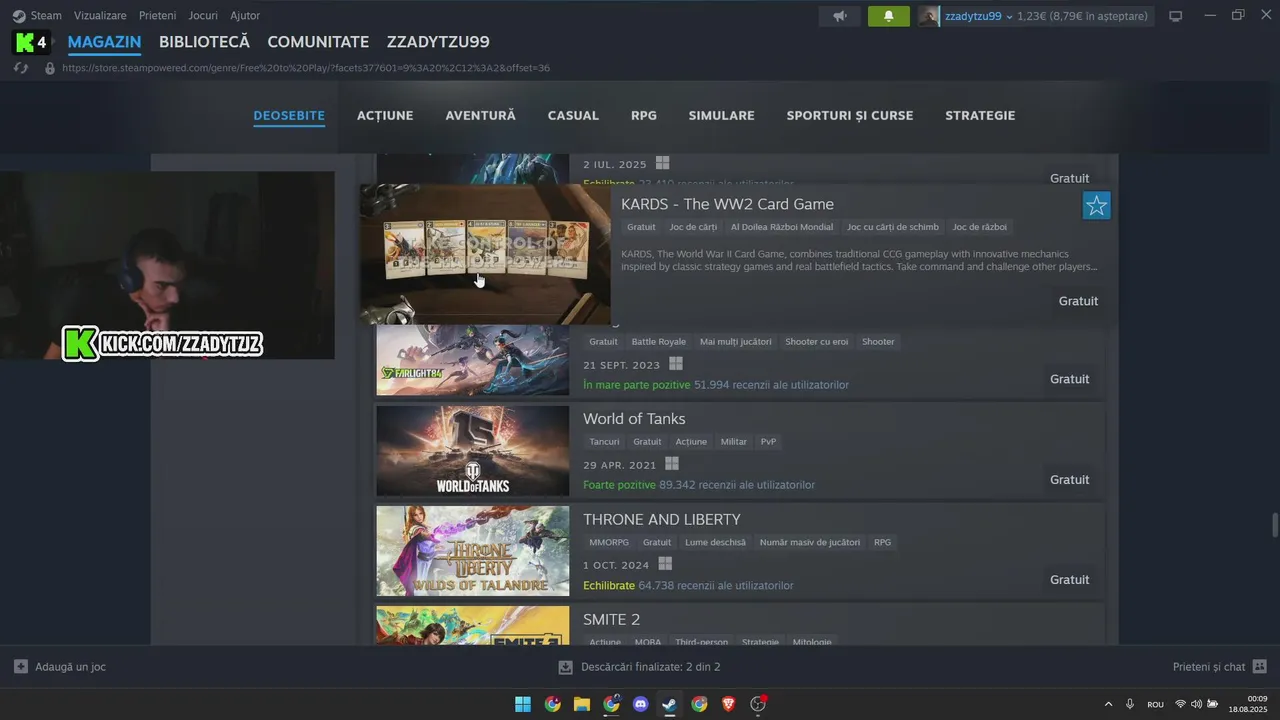Click Throne and Liberty game thumbnail
Viewport: 1280px width, 720px height.
click(472, 551)
